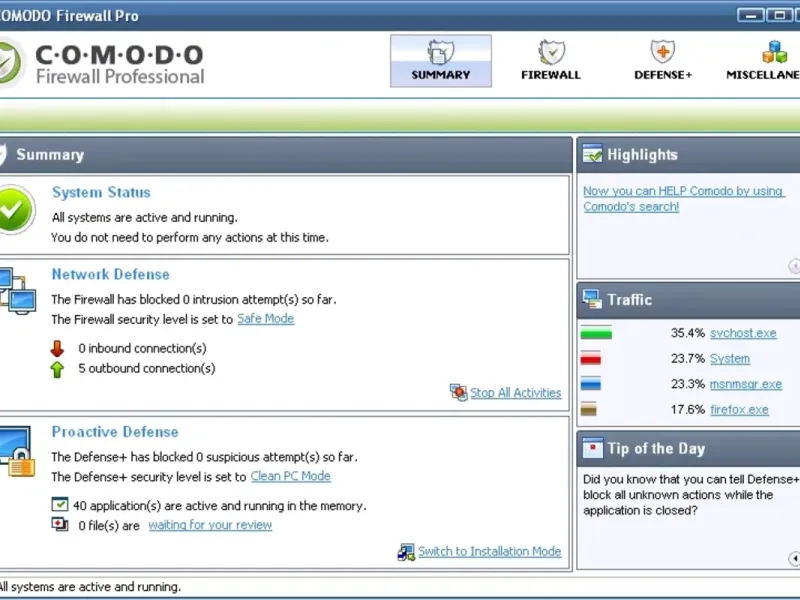Click the Firewall shield icon
Image resolution: width=800 pixels, height=600 pixels.
click(x=552, y=52)
